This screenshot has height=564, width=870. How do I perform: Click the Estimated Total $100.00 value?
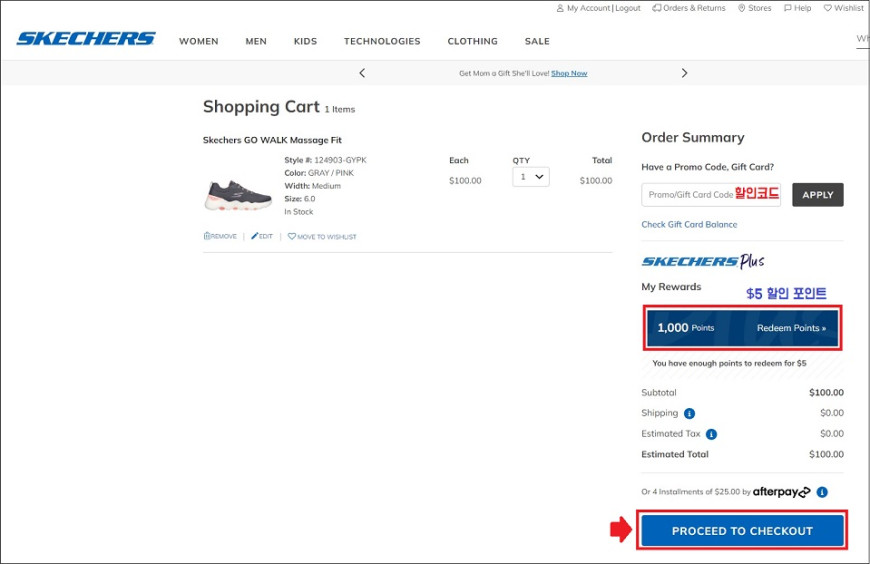pyautogui.click(x=826, y=455)
